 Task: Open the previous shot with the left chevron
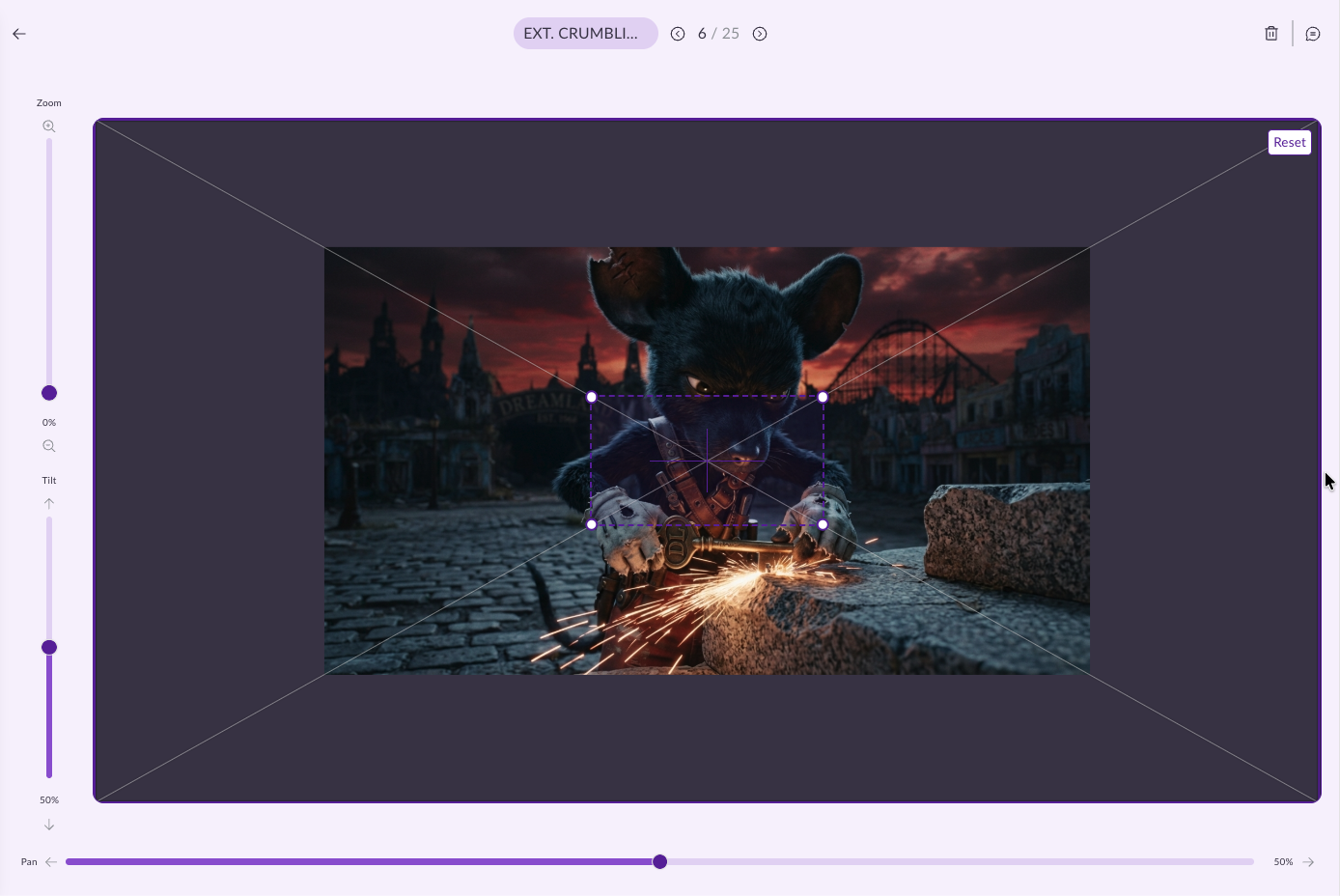tap(678, 34)
